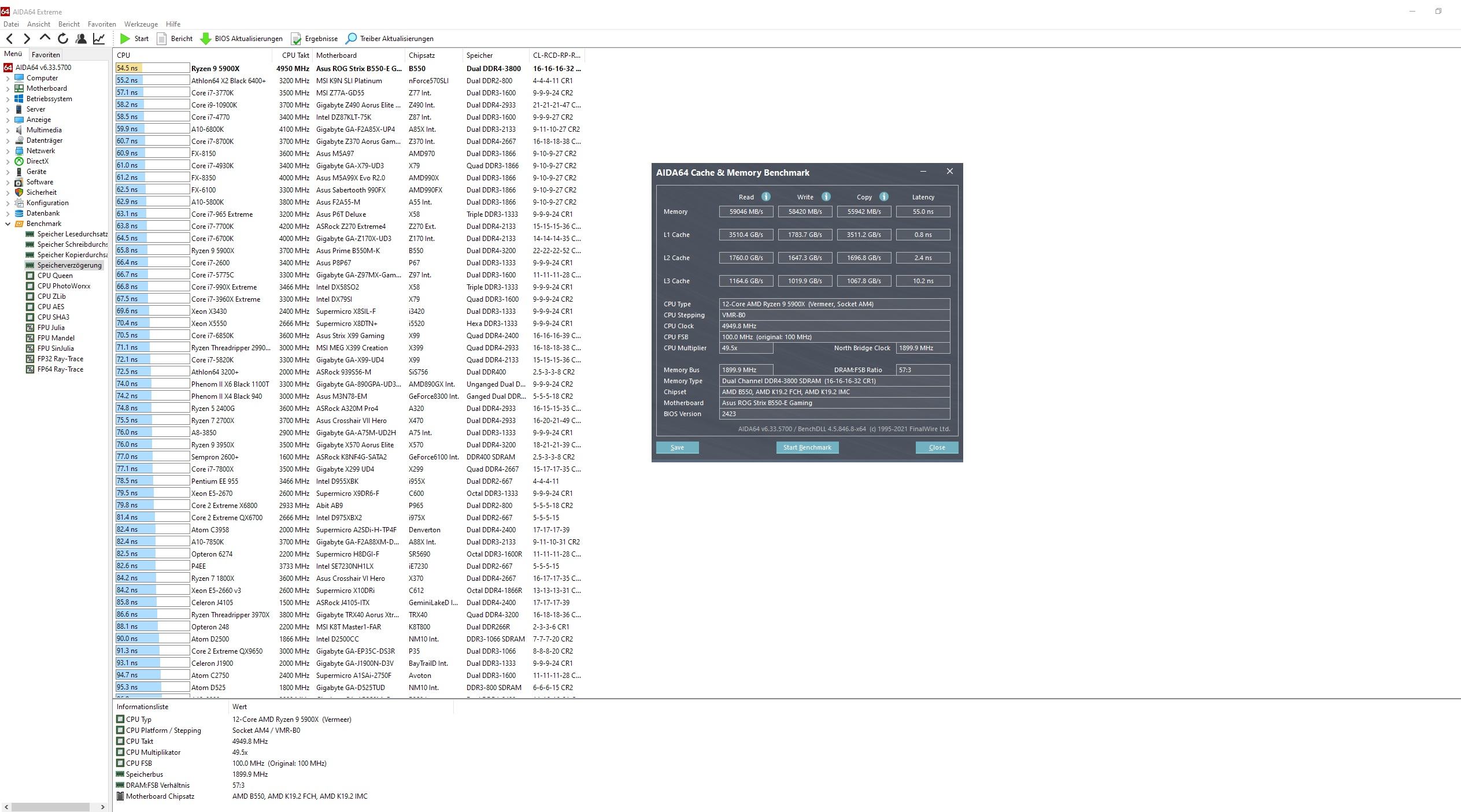The width and height of the screenshot is (1461, 812).
Task: Click BIOS Aktualisierungen download icon
Action: click(206, 39)
